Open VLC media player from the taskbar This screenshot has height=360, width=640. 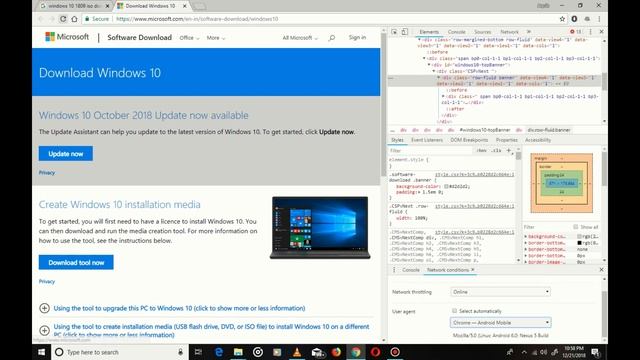click(297, 352)
